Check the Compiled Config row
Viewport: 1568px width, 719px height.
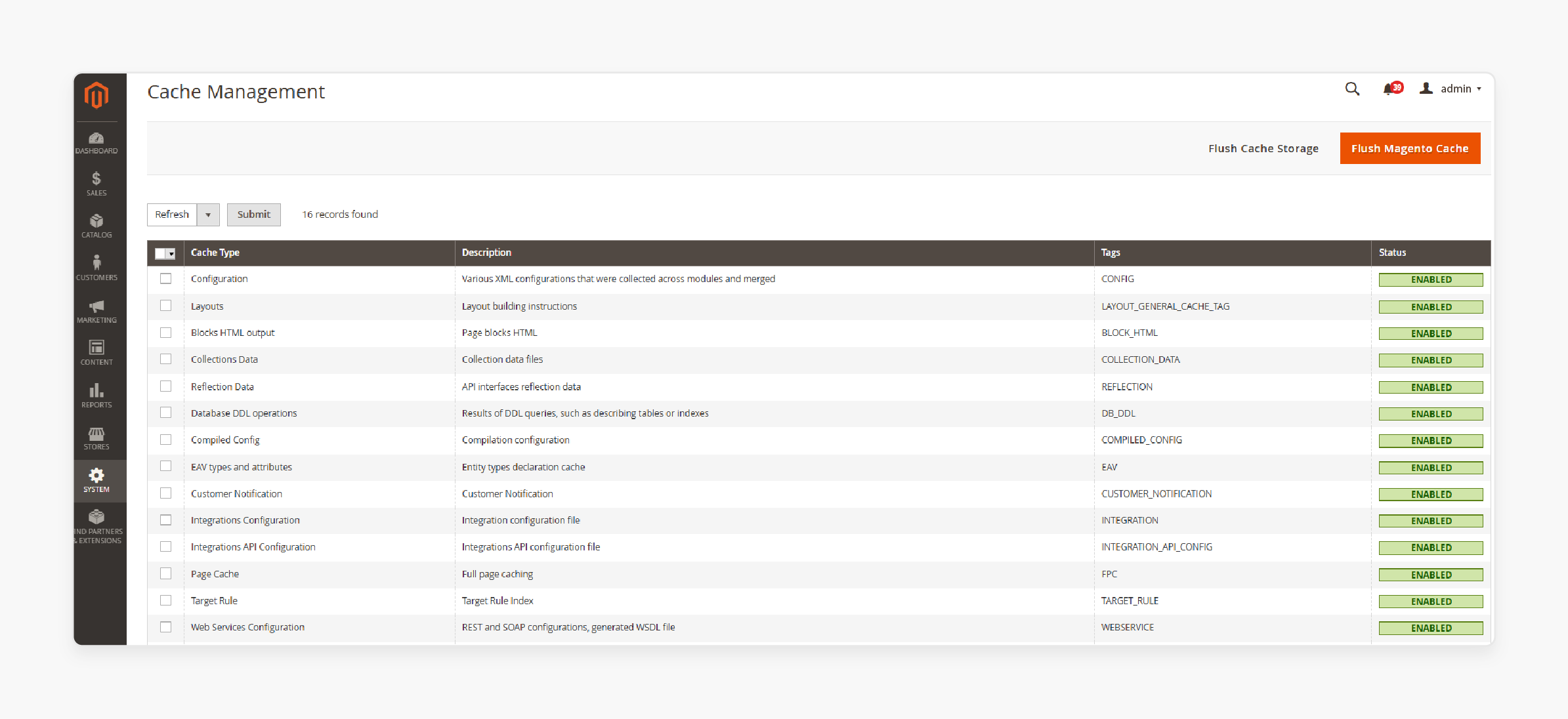pyautogui.click(x=166, y=440)
